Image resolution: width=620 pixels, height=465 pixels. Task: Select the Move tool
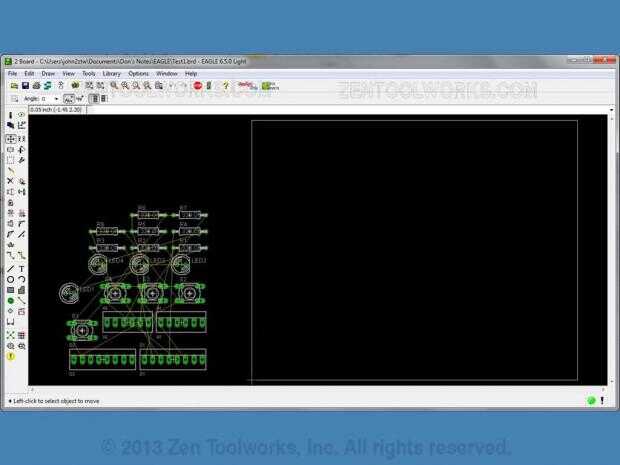[x=10, y=139]
